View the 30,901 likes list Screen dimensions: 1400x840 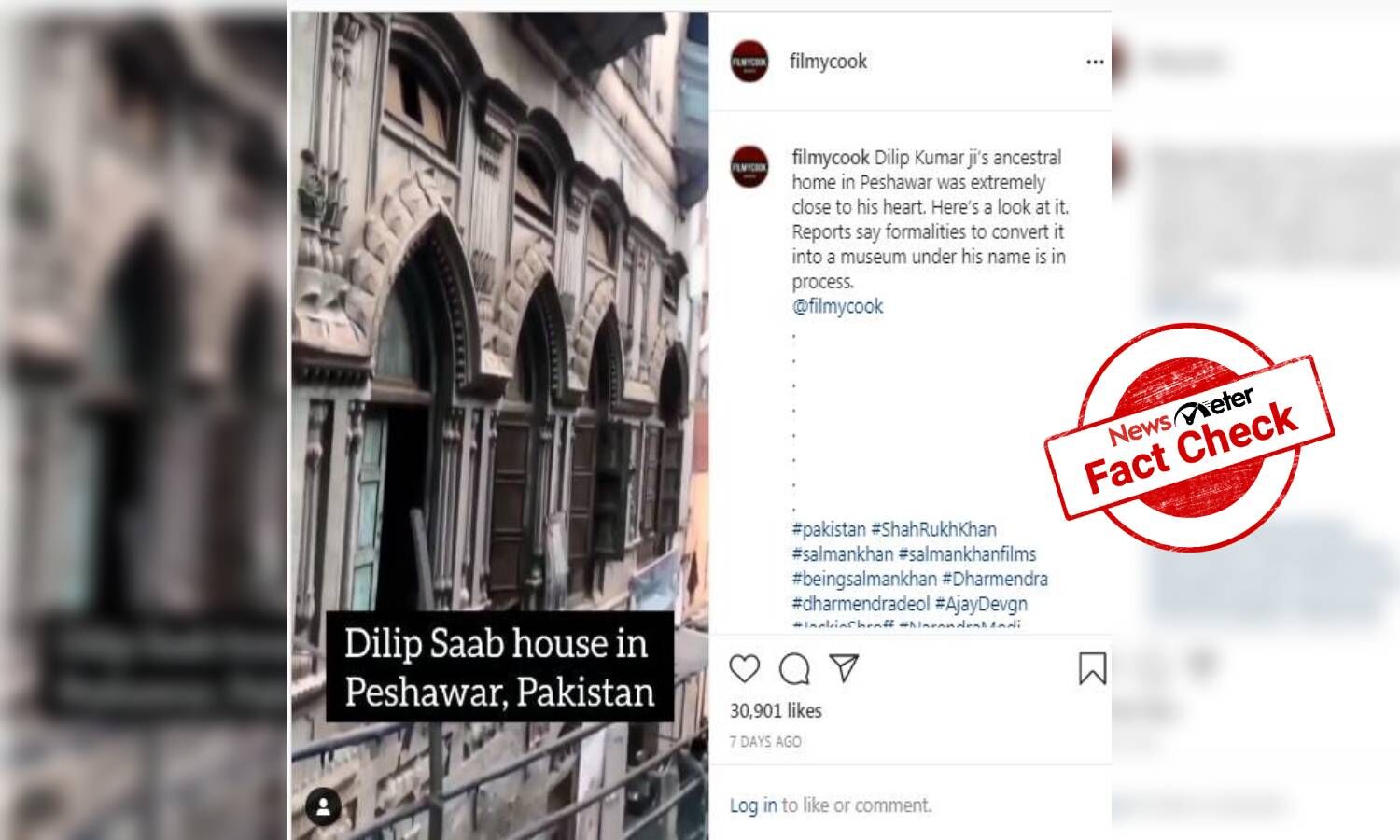[x=776, y=711]
